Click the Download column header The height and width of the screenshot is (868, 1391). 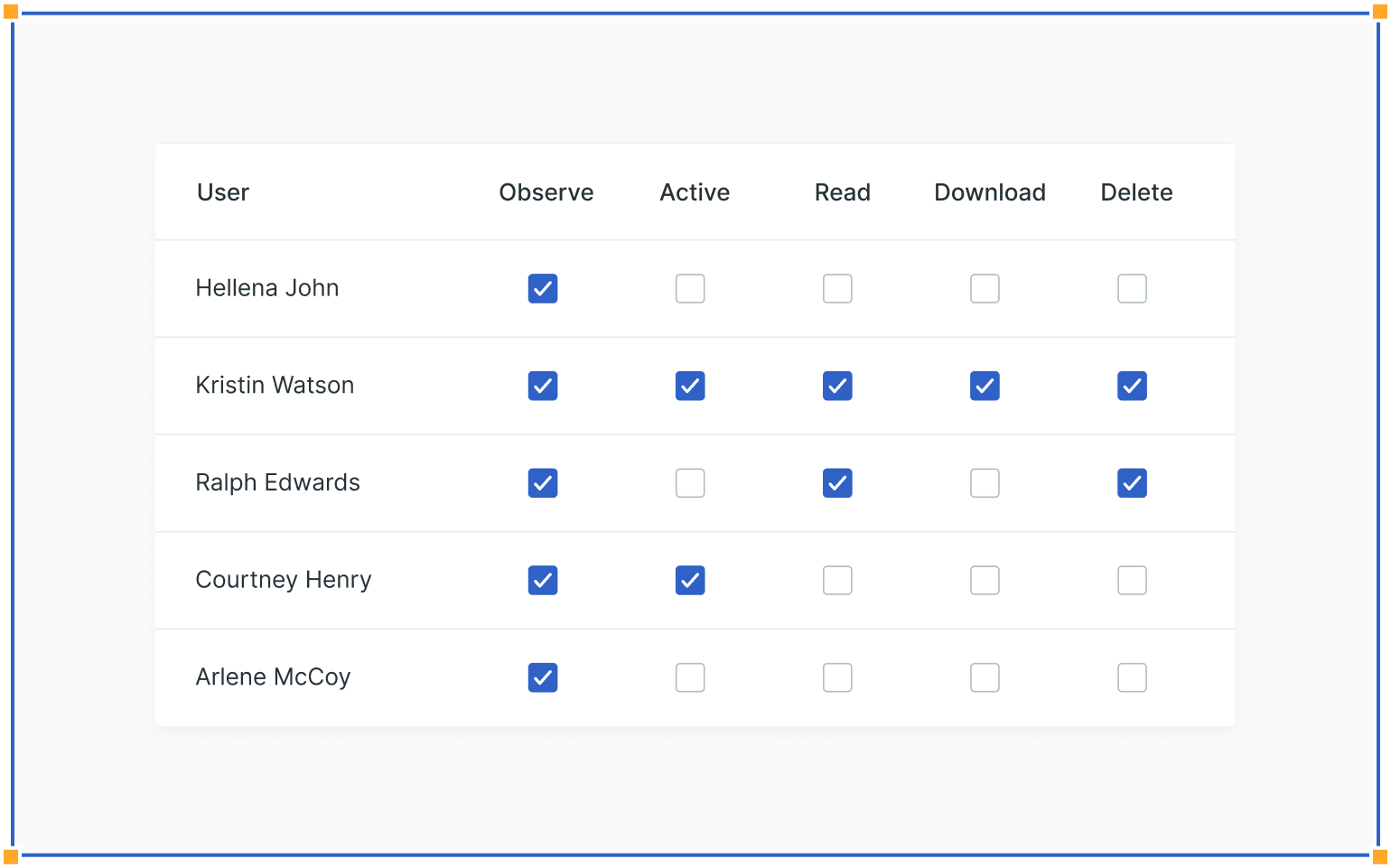point(990,192)
